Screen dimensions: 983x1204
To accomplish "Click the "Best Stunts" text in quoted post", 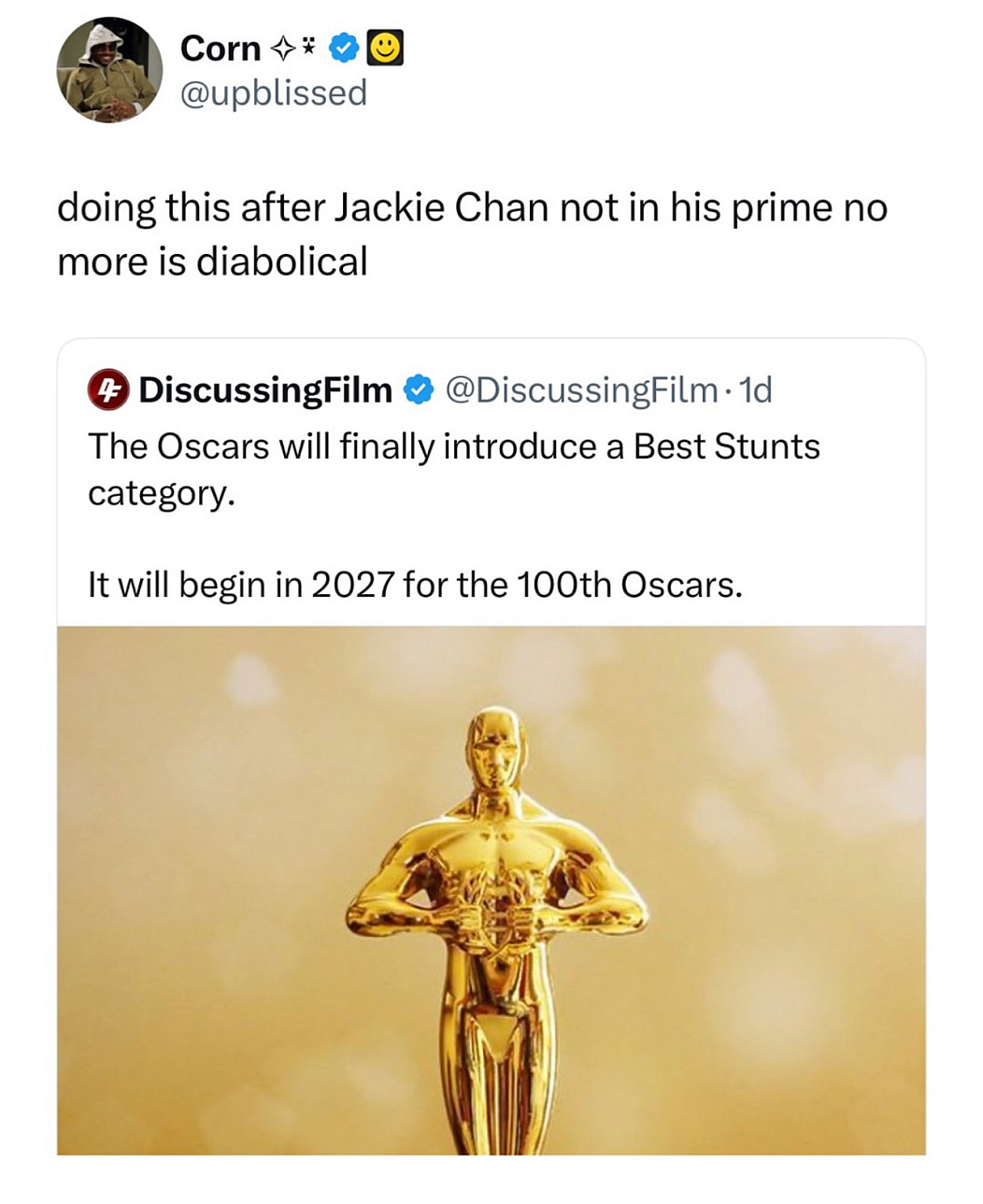I will [726, 446].
